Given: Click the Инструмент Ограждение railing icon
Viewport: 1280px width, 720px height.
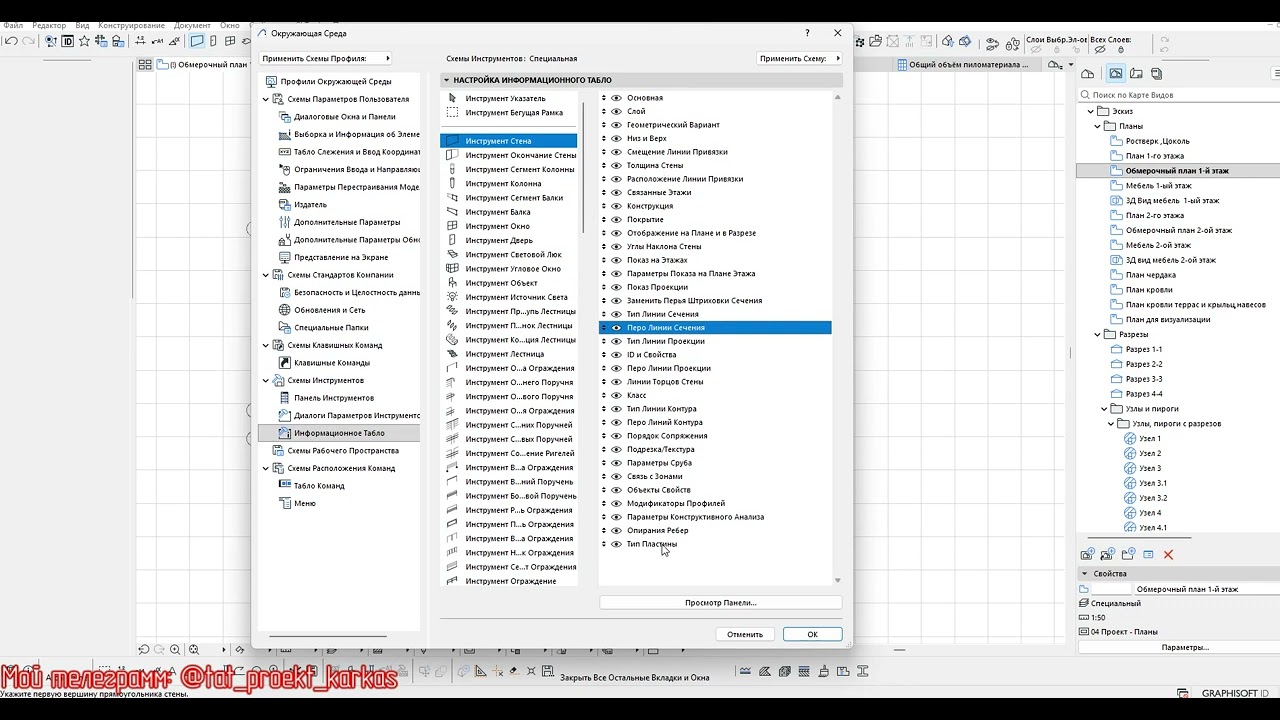Looking at the screenshot, I should click(452, 581).
